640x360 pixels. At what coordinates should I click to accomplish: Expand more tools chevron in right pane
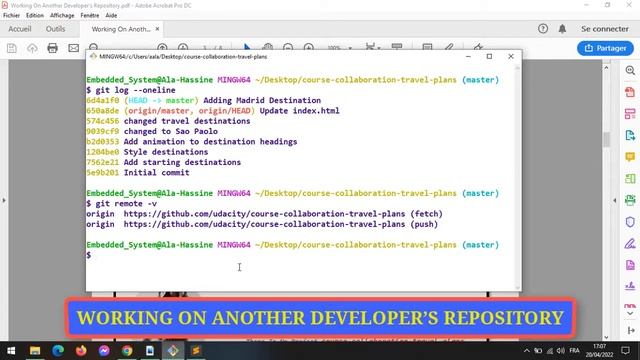pos(630,313)
